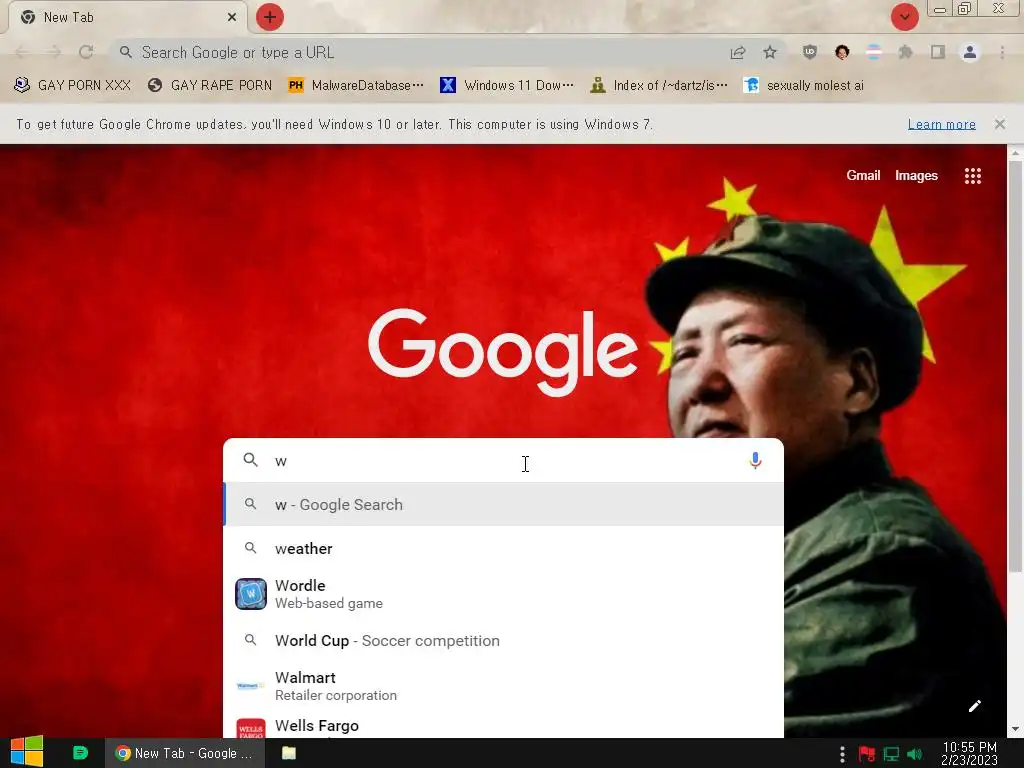Click the Walmart logo thumbnail
Screen dimensions: 1024x768
pos(251,686)
